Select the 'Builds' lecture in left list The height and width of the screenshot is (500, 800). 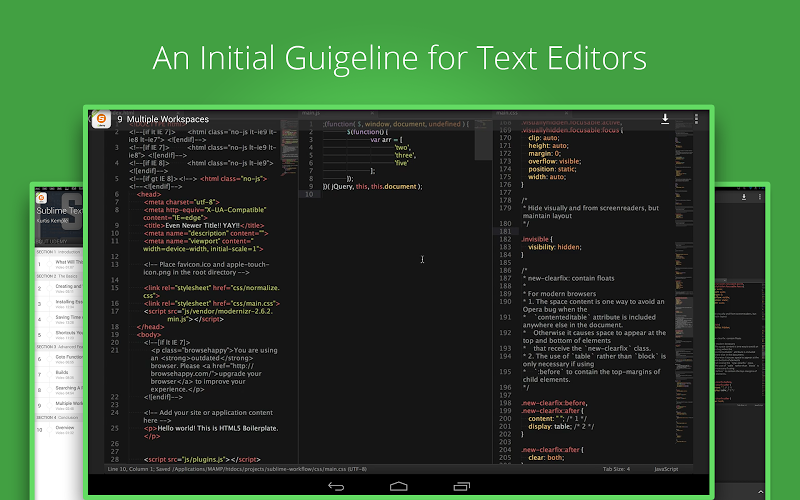pos(62,371)
